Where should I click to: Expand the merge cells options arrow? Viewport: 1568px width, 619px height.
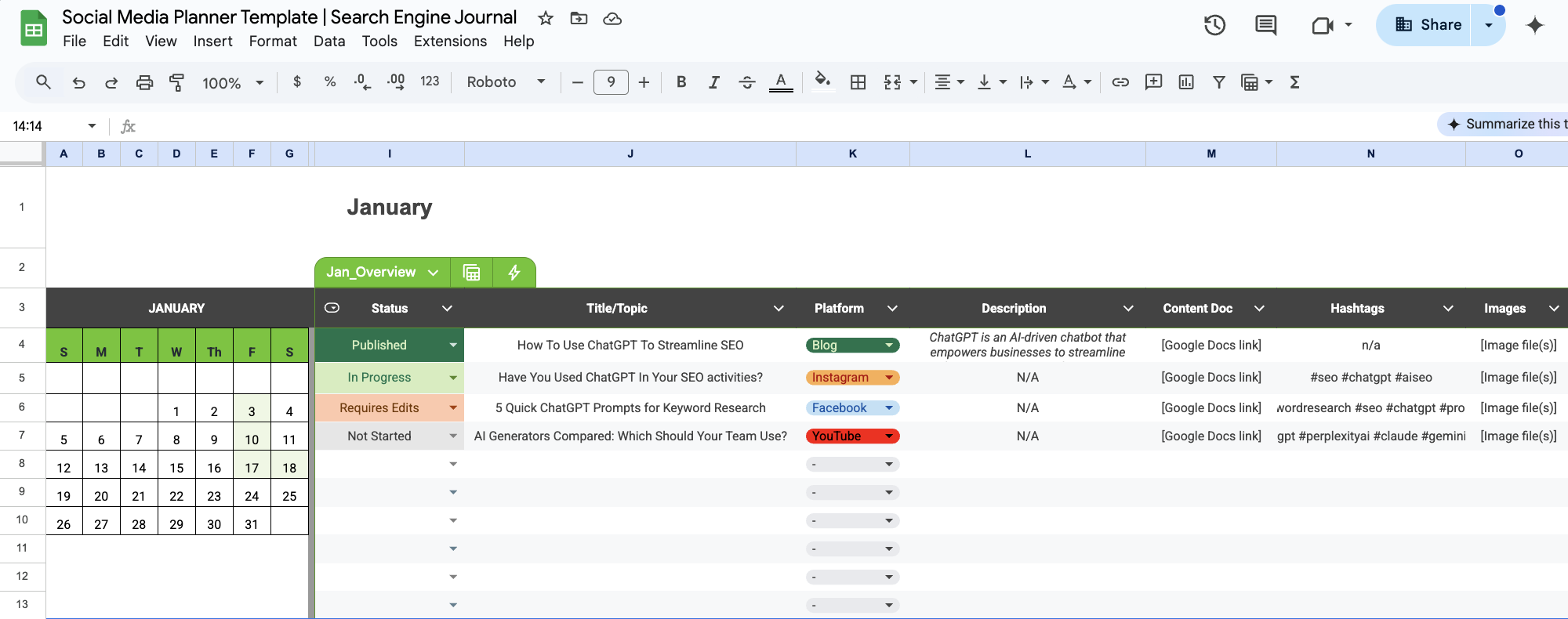click(x=913, y=82)
